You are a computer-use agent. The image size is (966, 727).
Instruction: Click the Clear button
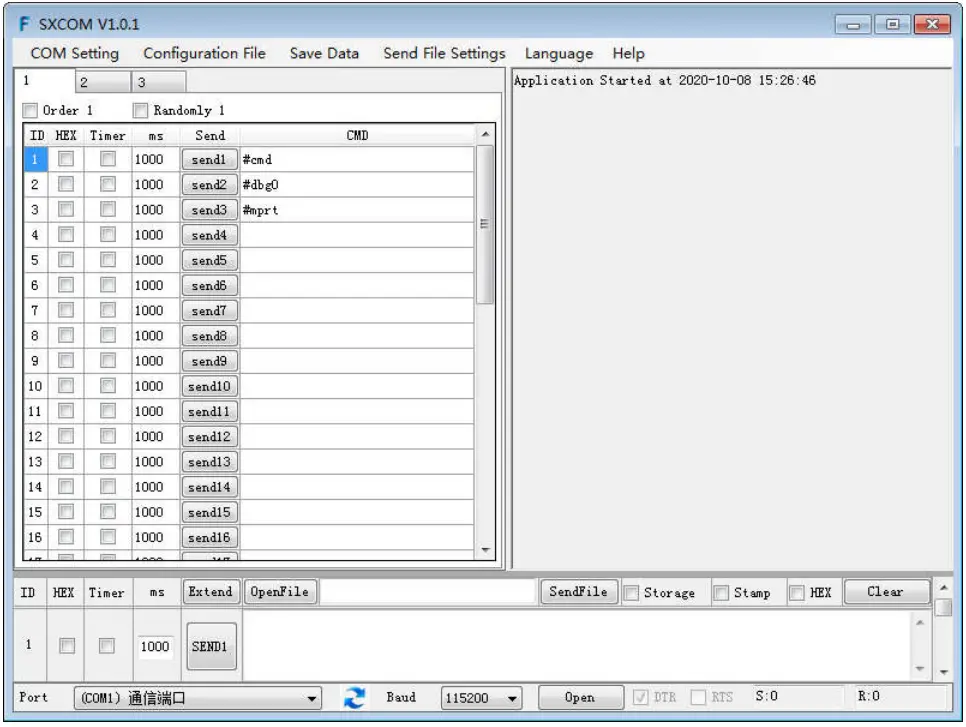coord(884,592)
